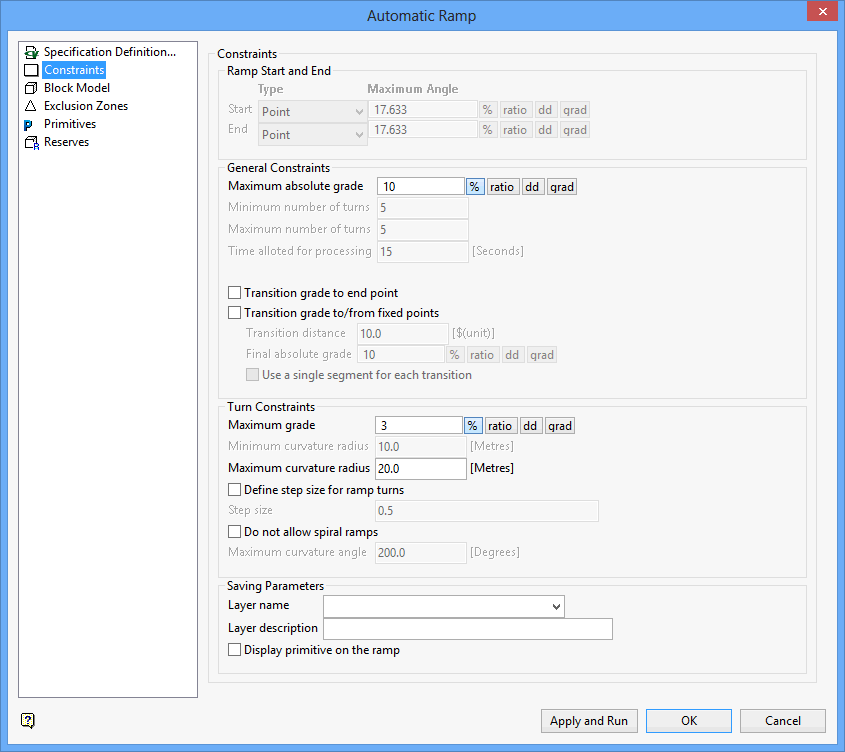Click the Start Maximum Angle field
The image size is (845, 752).
(423, 110)
